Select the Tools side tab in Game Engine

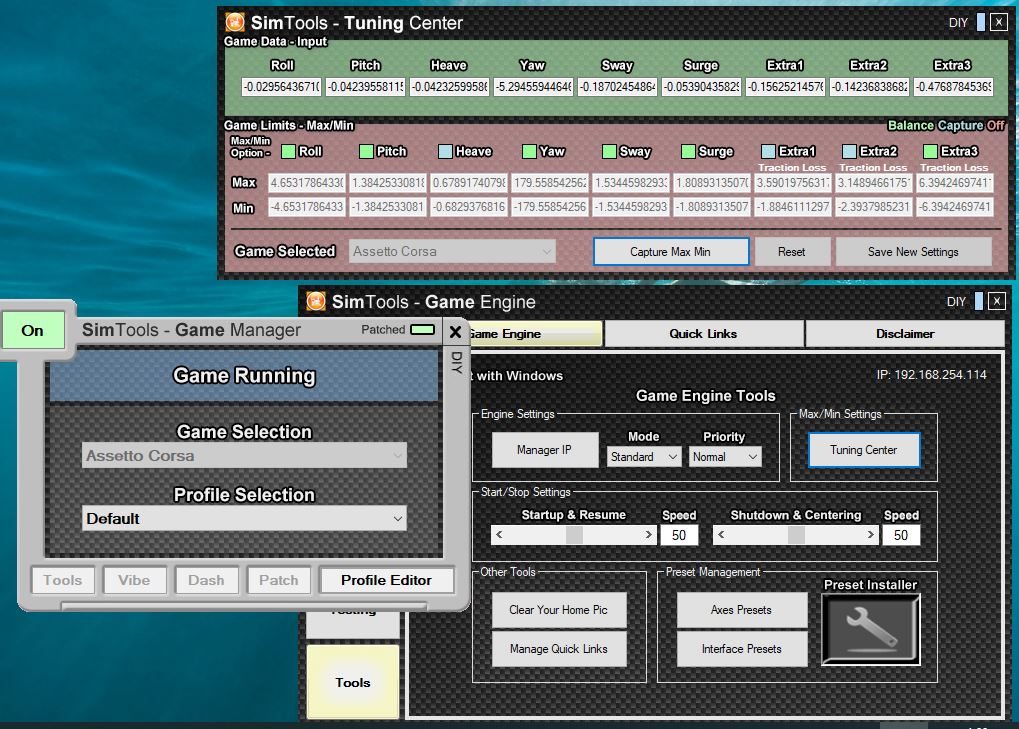point(353,682)
